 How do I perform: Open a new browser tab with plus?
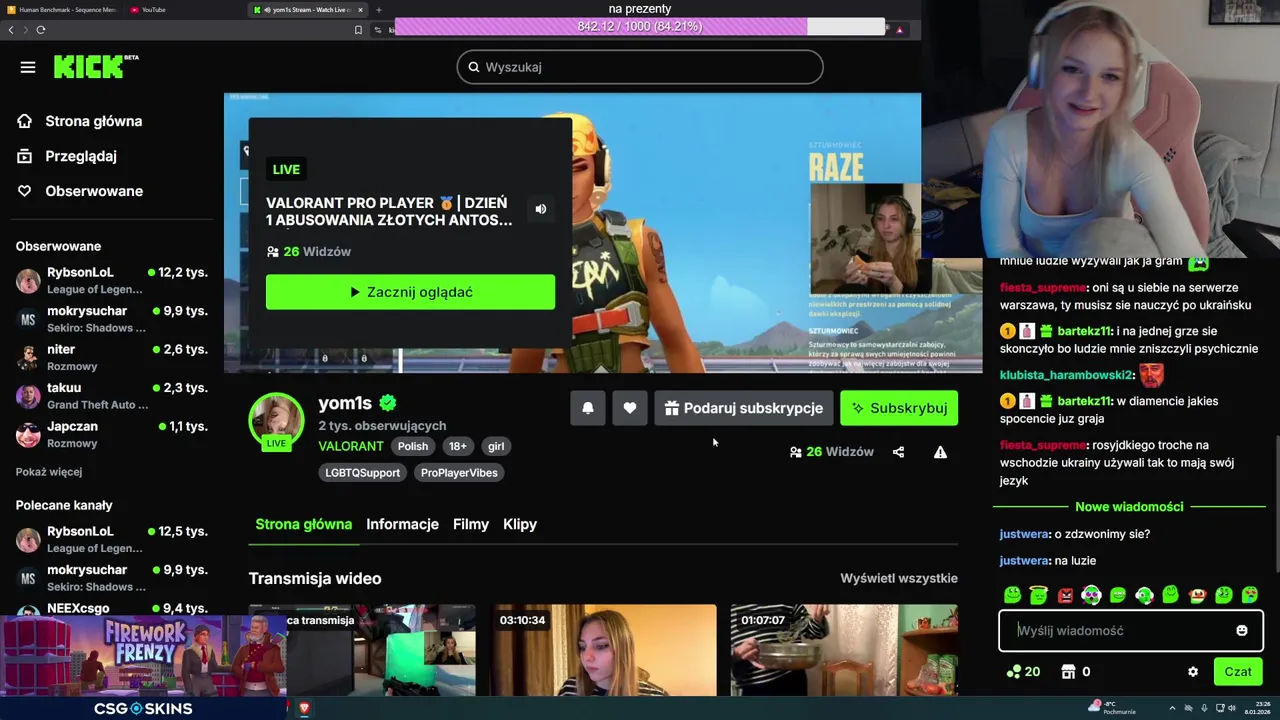378,10
